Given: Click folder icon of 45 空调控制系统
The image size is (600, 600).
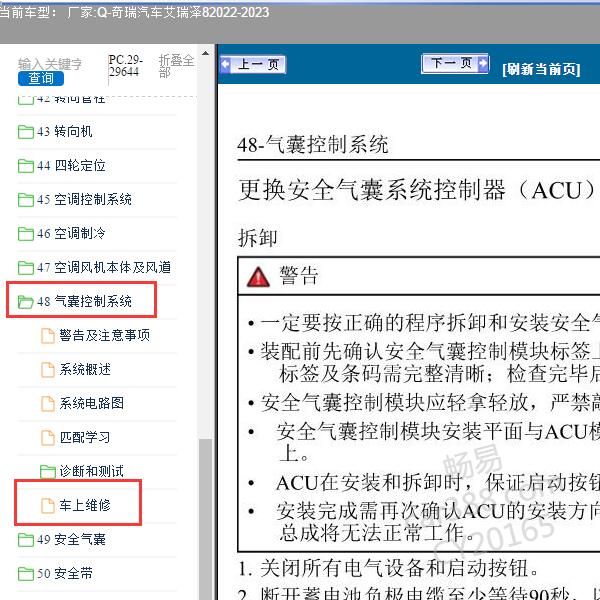Looking at the screenshot, I should click(x=26, y=200).
